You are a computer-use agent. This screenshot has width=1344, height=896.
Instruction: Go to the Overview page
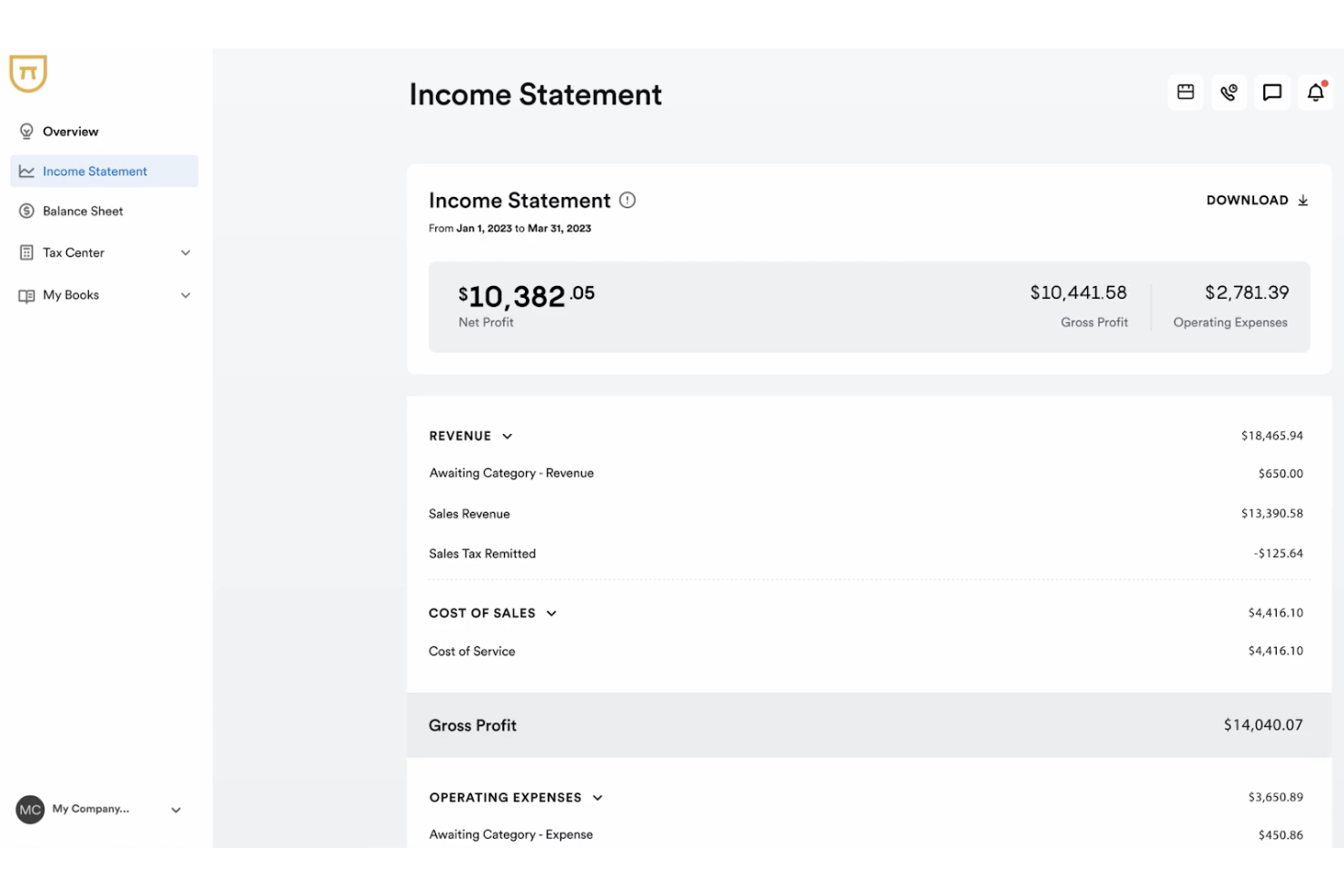click(x=71, y=131)
